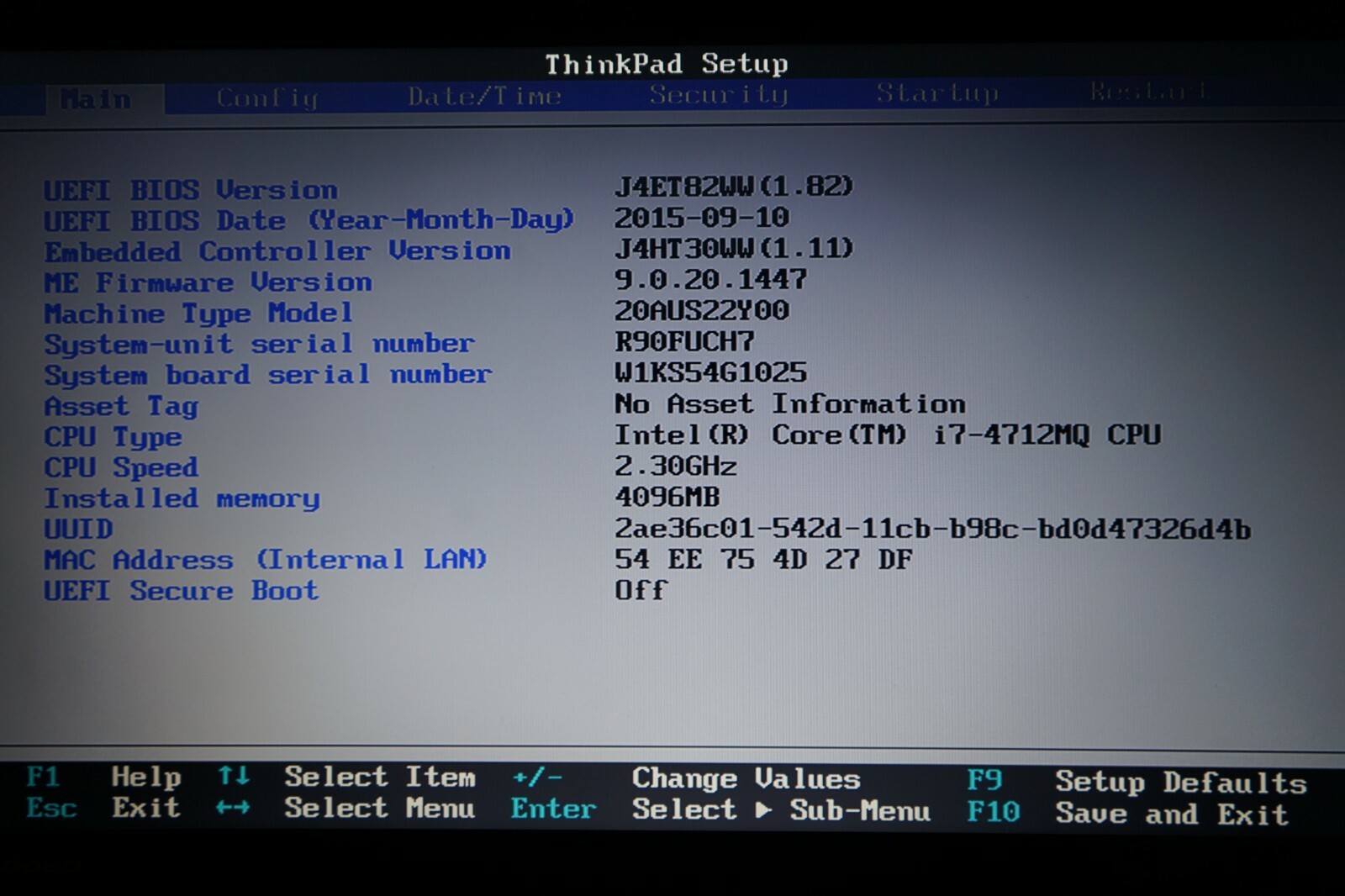Click the 2.30GHz value
This screenshot has width=1345, height=896.
click(x=676, y=466)
